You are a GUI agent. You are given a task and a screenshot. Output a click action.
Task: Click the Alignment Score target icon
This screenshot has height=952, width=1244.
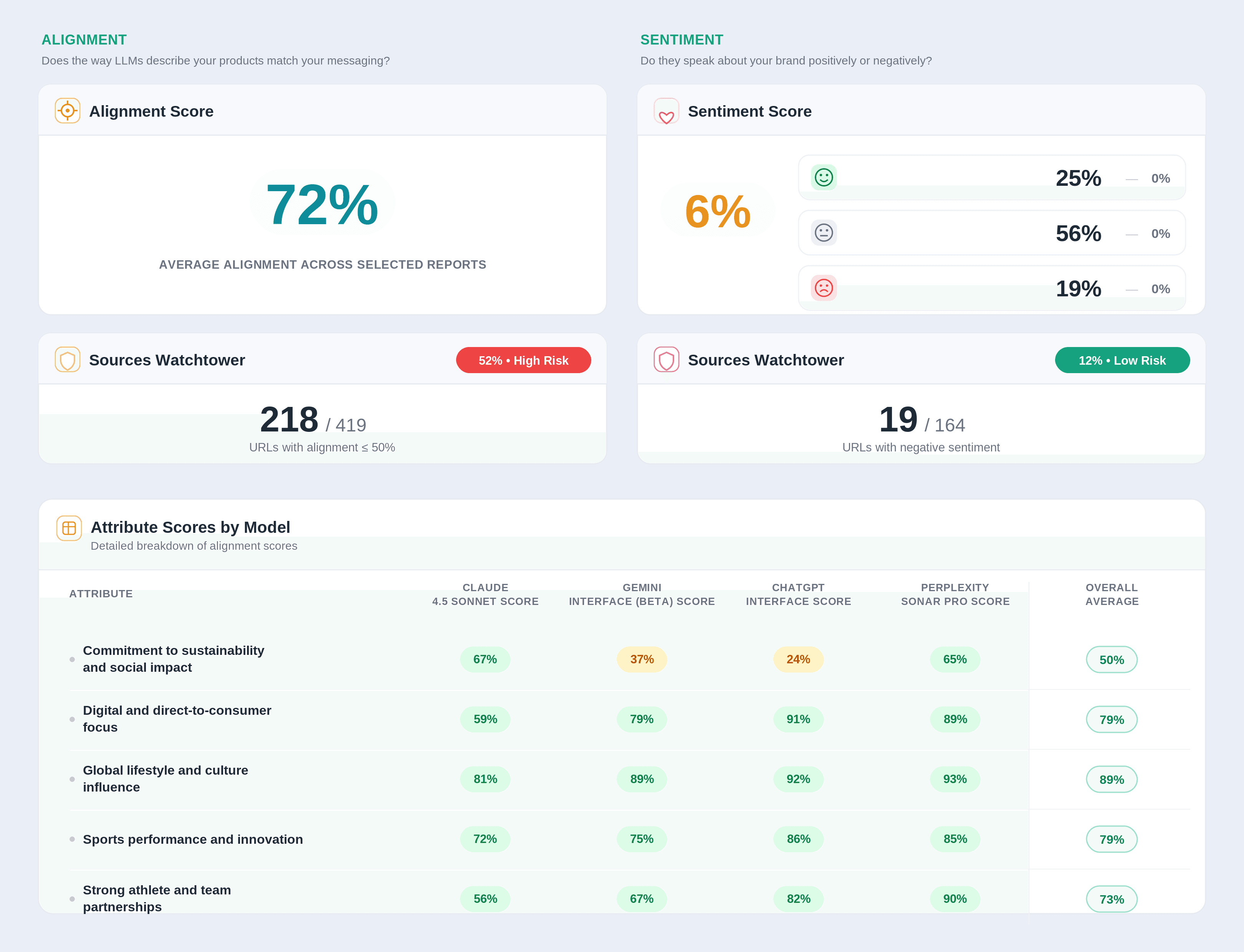tap(68, 111)
